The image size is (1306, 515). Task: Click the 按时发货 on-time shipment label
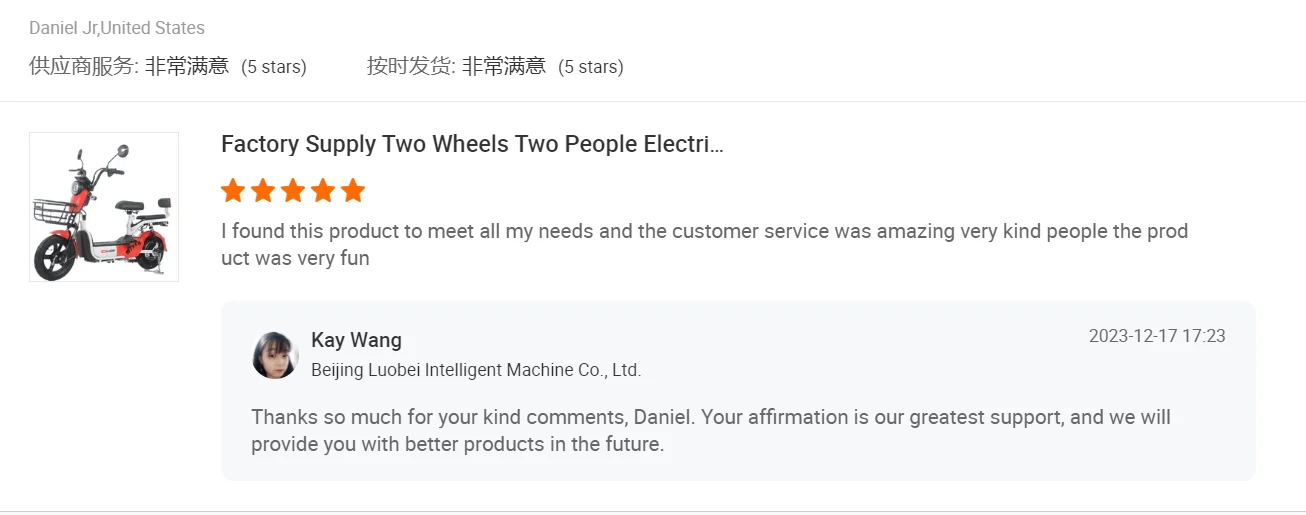point(411,67)
